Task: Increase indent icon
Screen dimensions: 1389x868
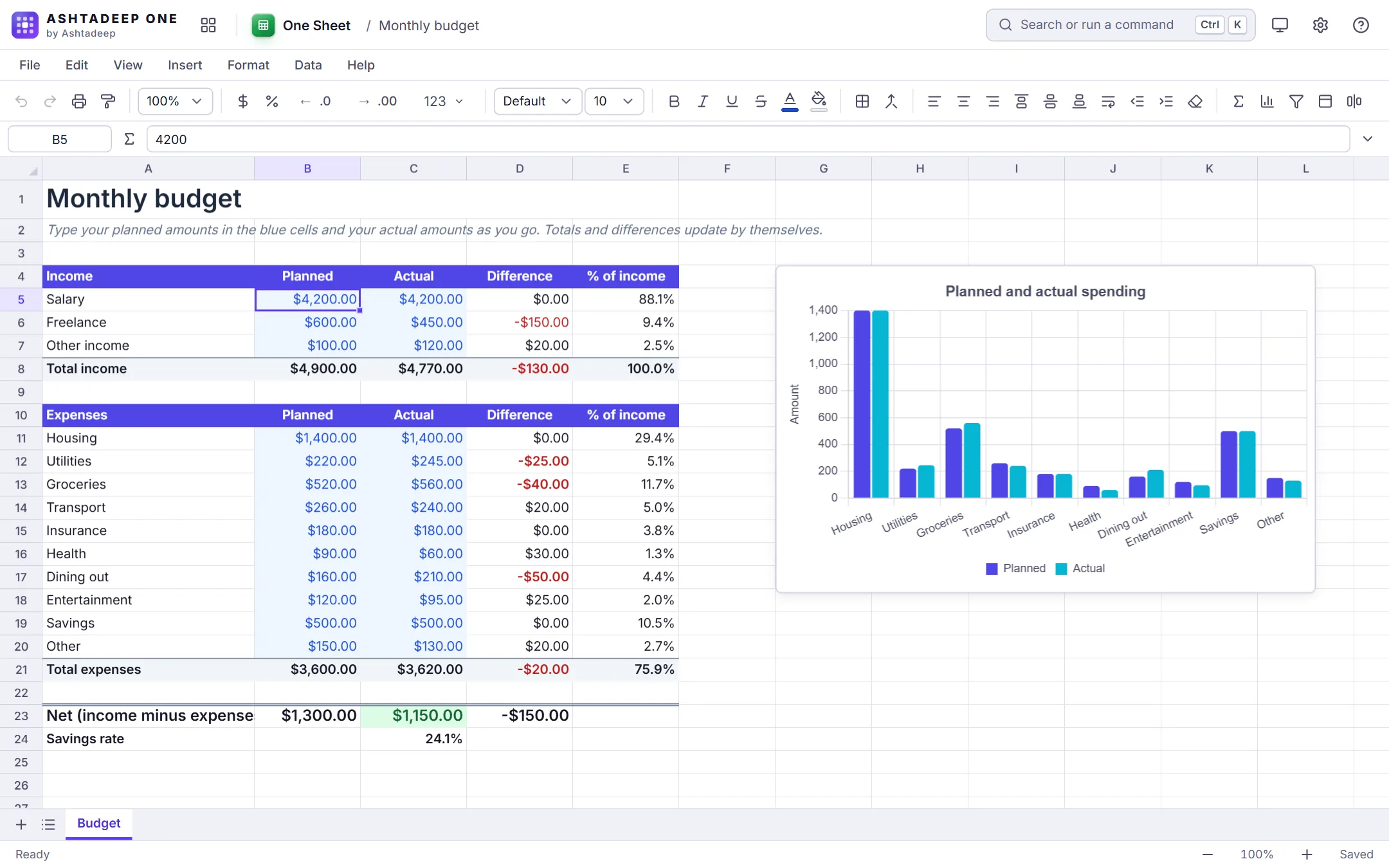Action: click(1166, 101)
